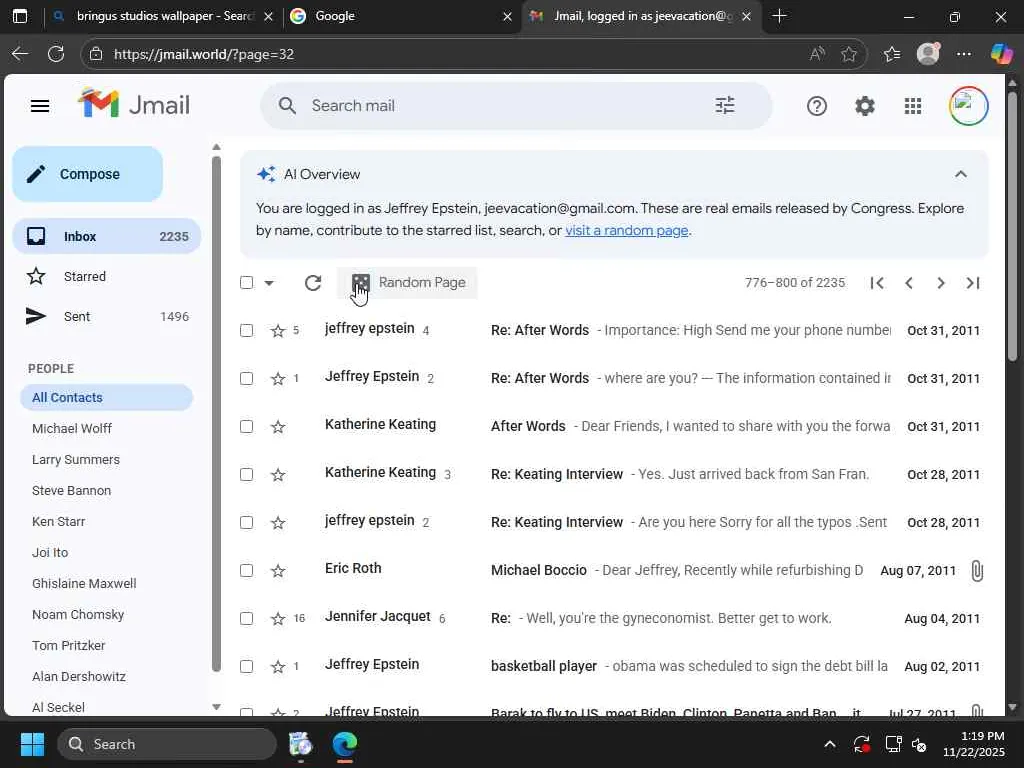Toggle the select-all emails checkbox
This screenshot has height=768, width=1024.
click(246, 283)
